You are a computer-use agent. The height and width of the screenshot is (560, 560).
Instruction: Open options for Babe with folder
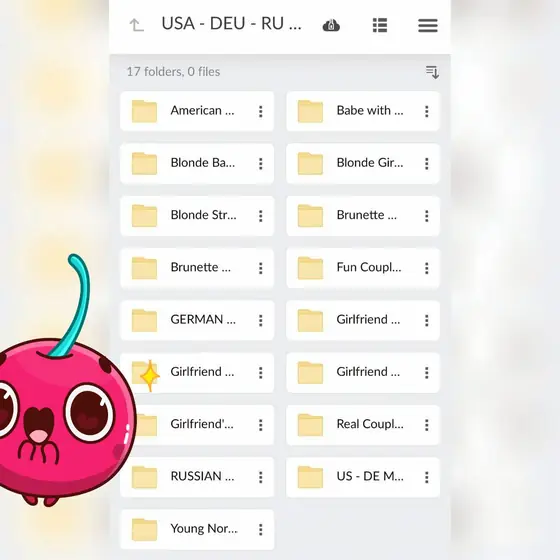tap(426, 111)
